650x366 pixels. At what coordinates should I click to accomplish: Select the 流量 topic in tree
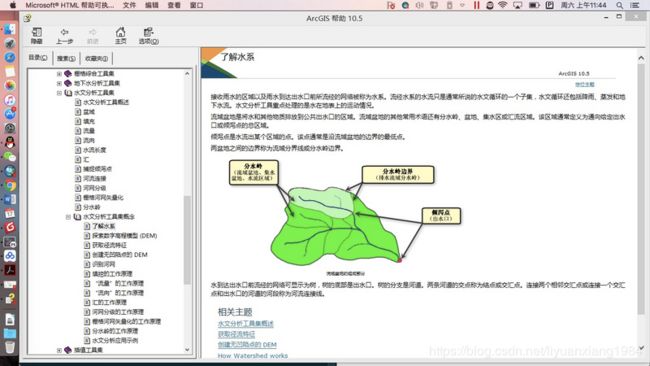[x=89, y=131]
